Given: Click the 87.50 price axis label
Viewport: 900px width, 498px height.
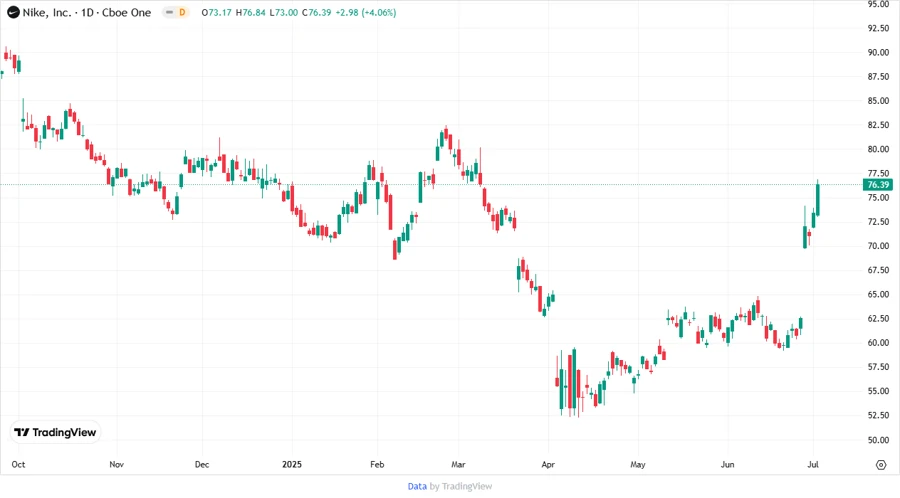Looking at the screenshot, I should [878, 77].
